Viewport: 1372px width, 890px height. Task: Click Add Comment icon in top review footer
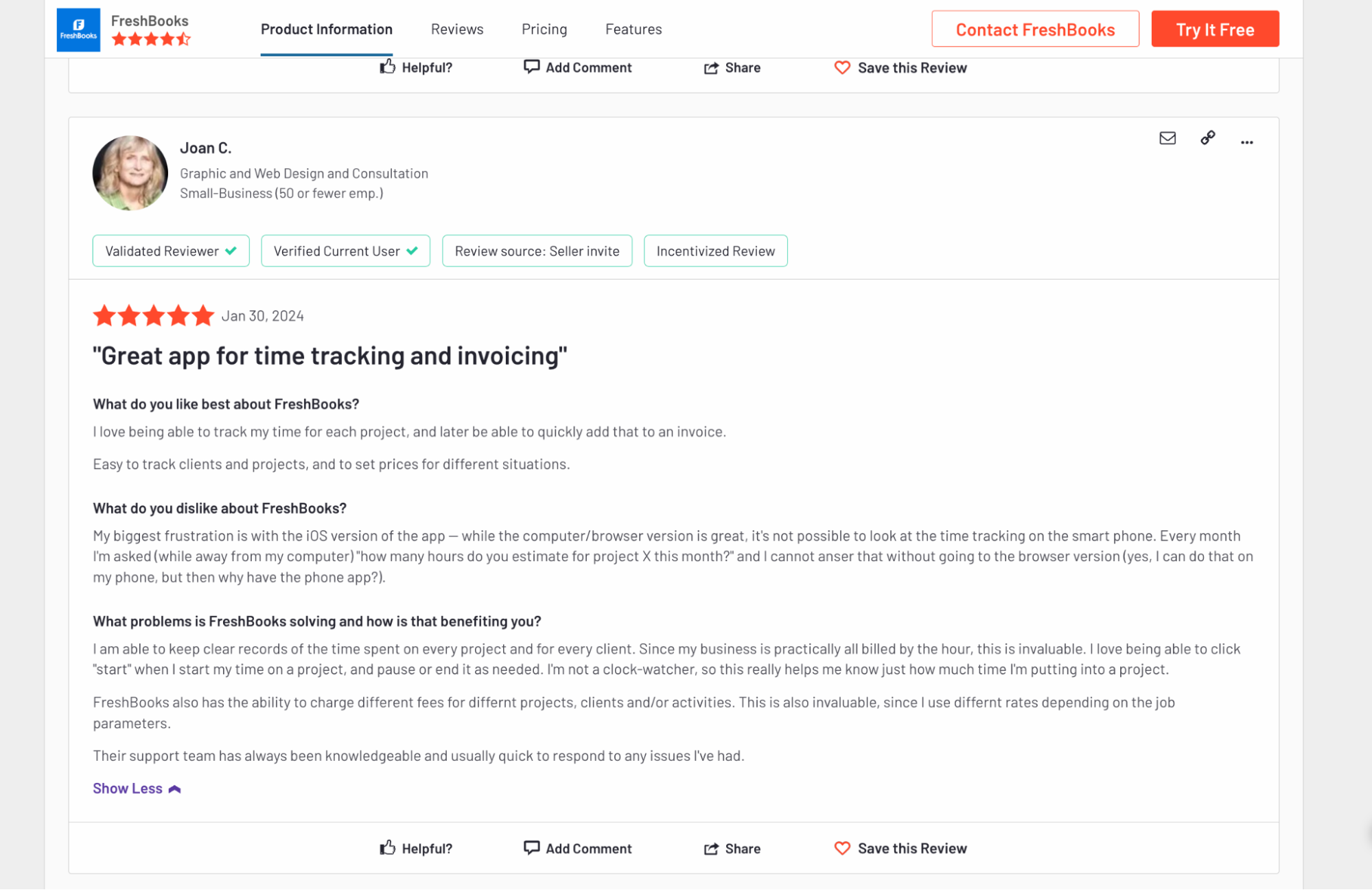coord(531,67)
